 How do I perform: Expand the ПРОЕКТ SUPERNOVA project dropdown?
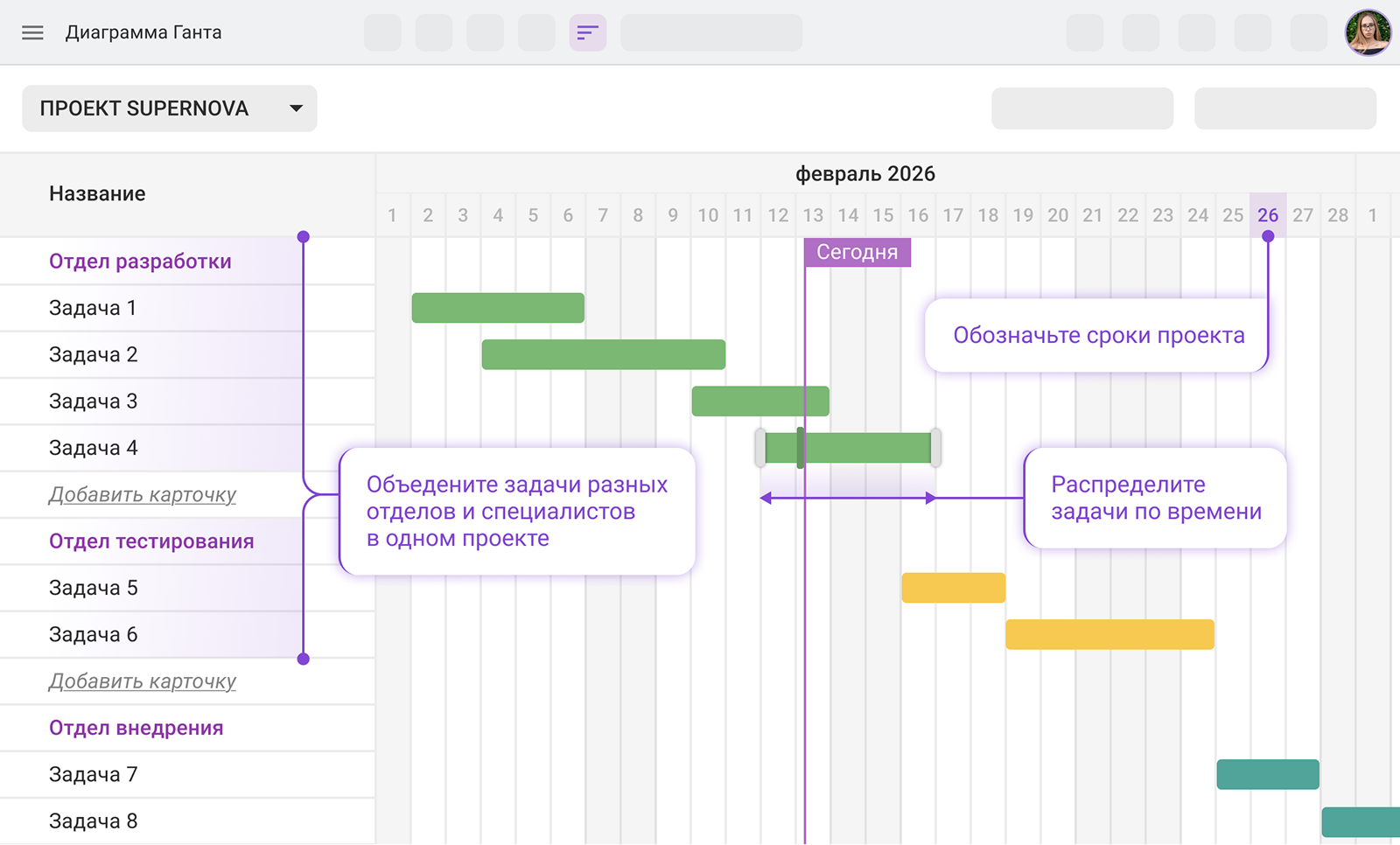click(x=170, y=108)
